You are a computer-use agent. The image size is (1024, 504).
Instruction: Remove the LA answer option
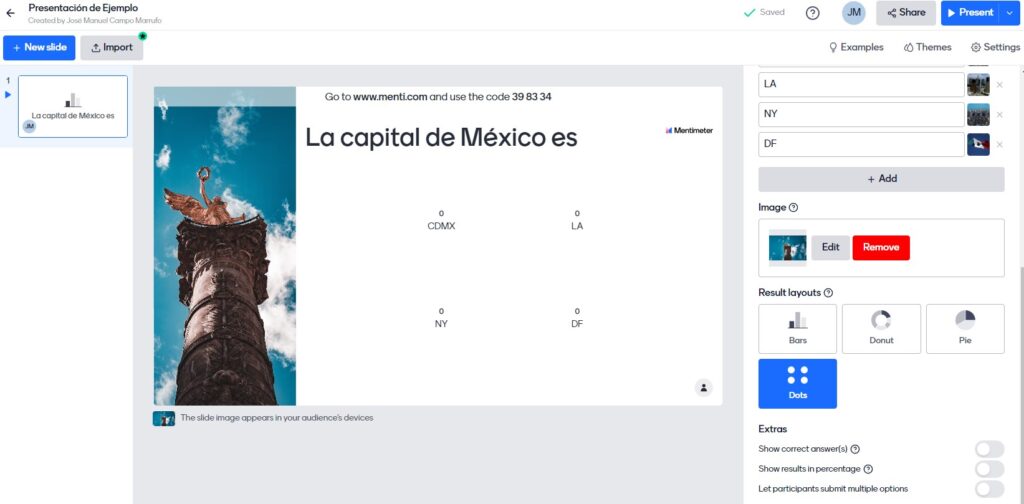999,85
